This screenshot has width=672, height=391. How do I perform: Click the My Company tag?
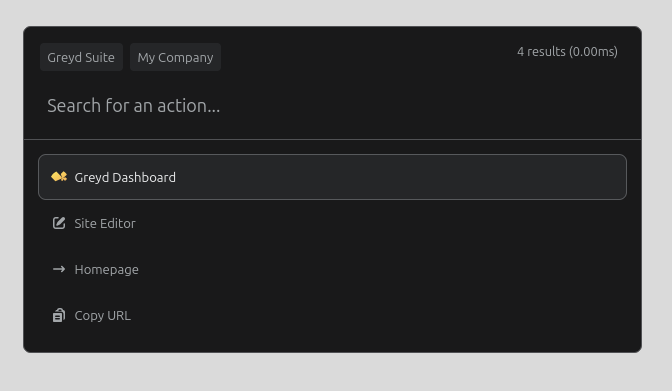click(175, 57)
